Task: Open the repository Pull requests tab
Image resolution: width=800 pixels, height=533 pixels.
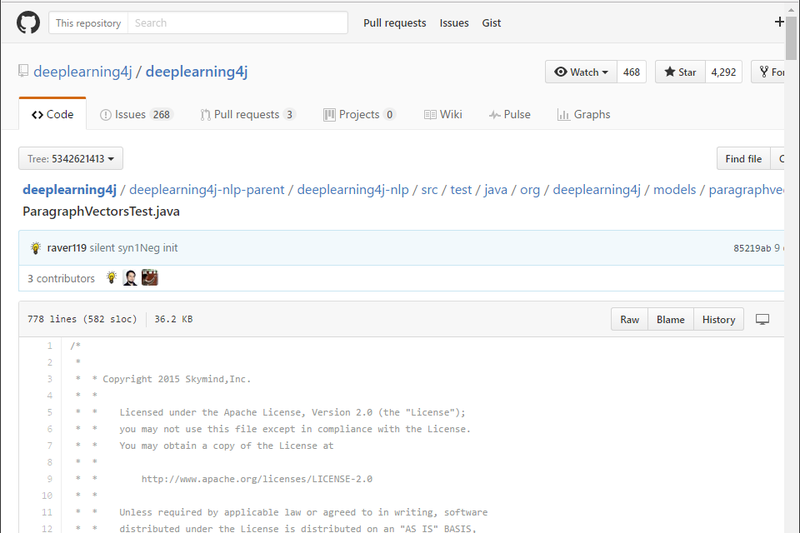Action: tap(247, 114)
